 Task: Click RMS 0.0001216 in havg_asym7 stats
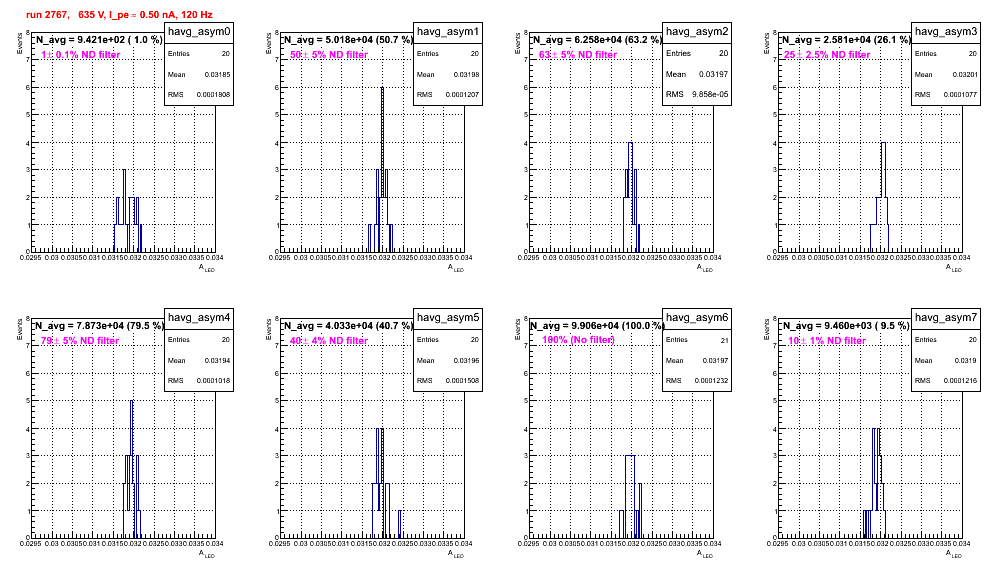point(946,381)
